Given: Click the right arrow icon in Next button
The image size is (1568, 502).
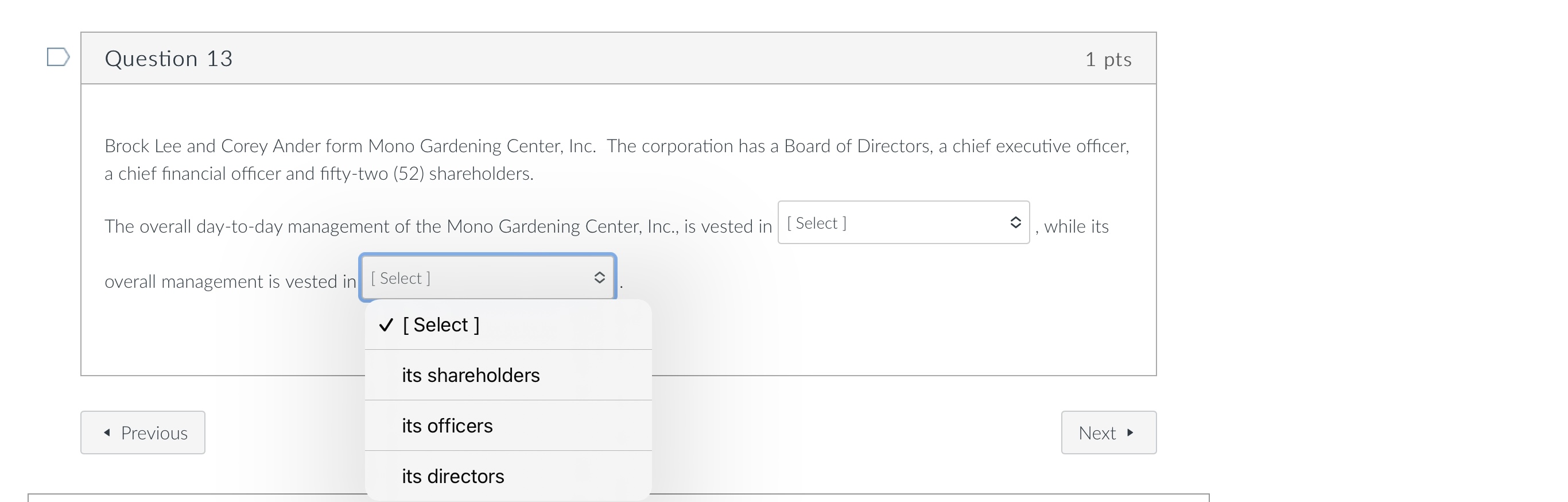Looking at the screenshot, I should click(1131, 433).
